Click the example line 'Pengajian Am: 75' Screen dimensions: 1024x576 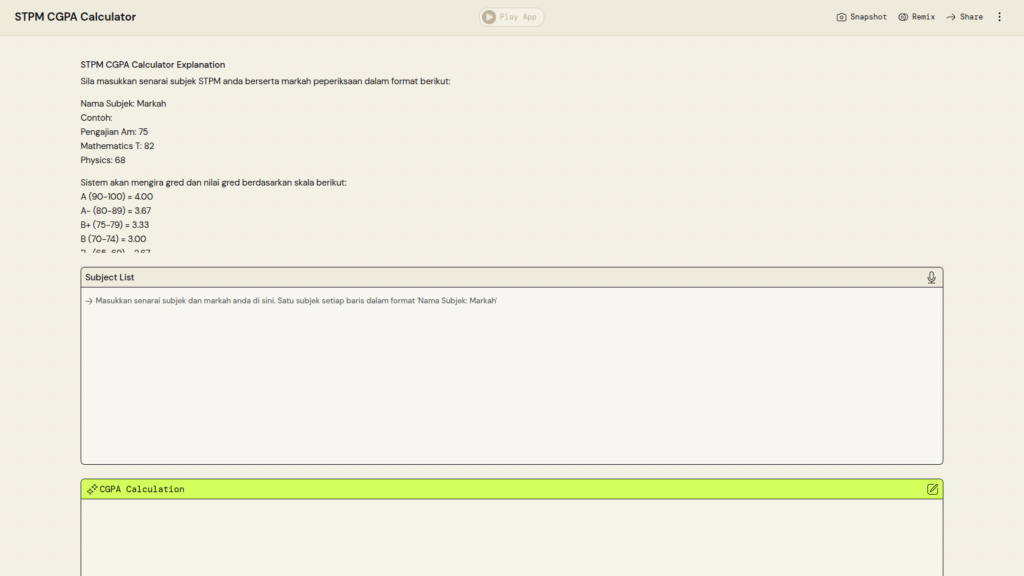pos(114,132)
